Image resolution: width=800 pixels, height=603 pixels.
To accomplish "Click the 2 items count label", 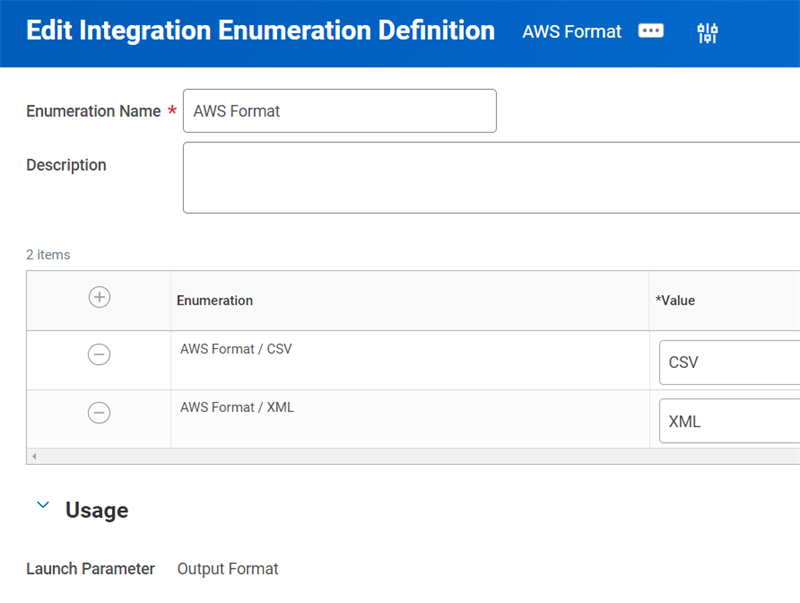I will click(48, 255).
